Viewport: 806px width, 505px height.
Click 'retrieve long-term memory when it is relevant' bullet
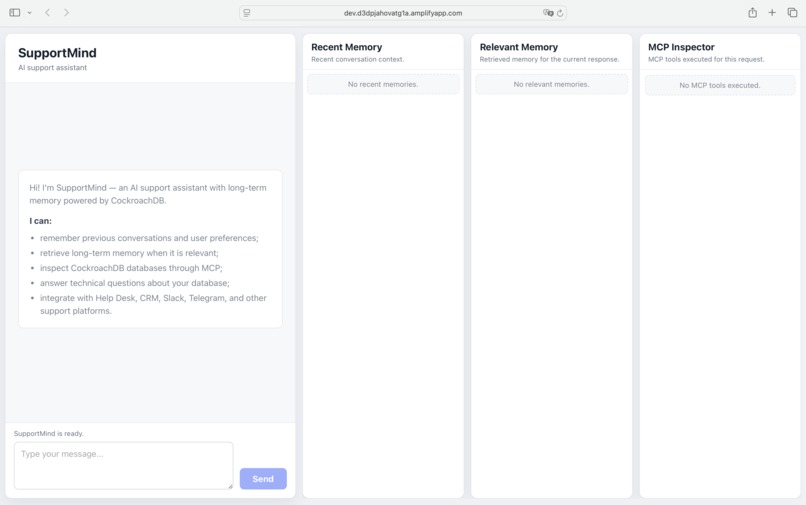point(129,253)
